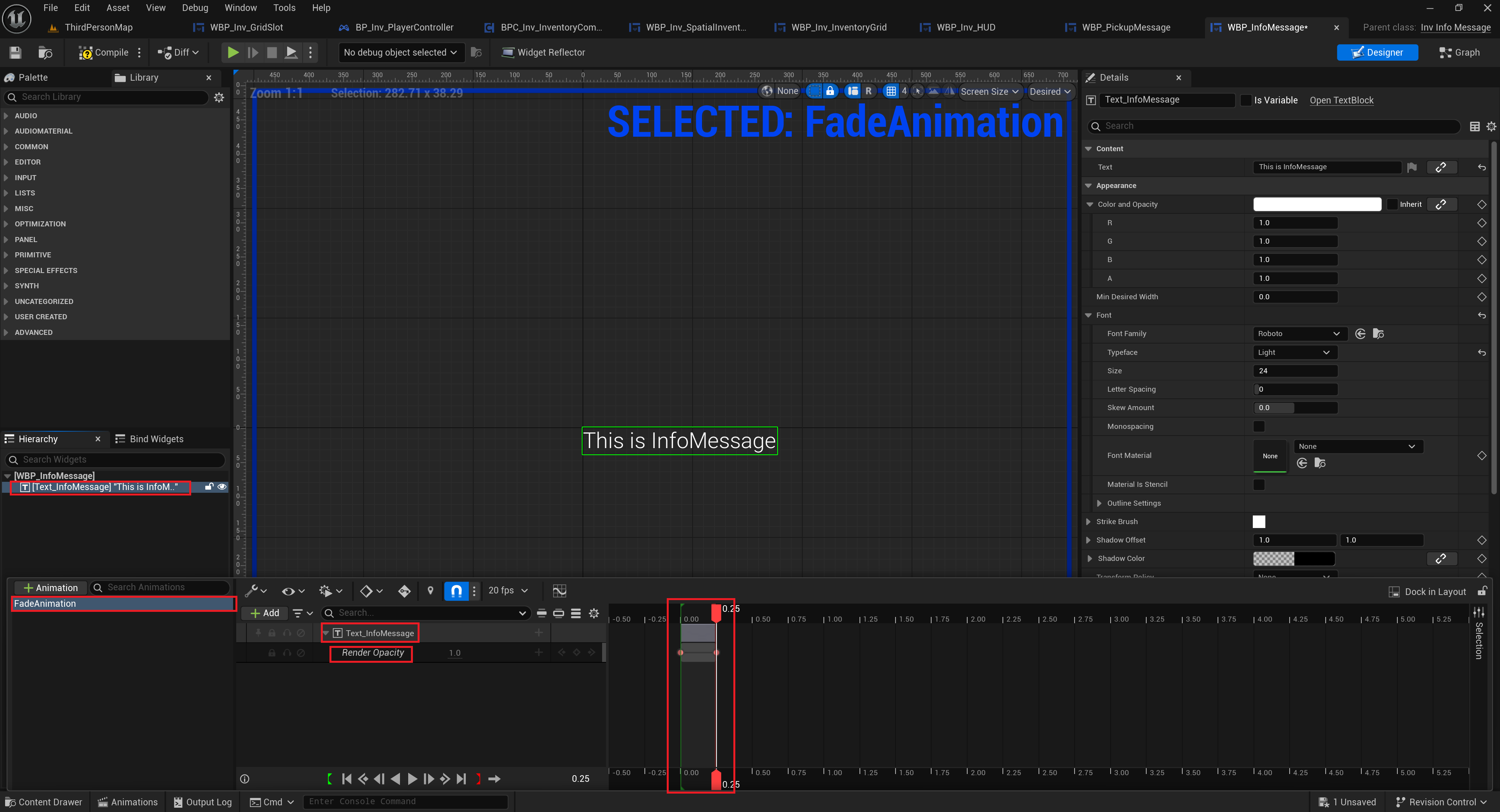
Task: Open the Window menu
Action: [x=241, y=7]
